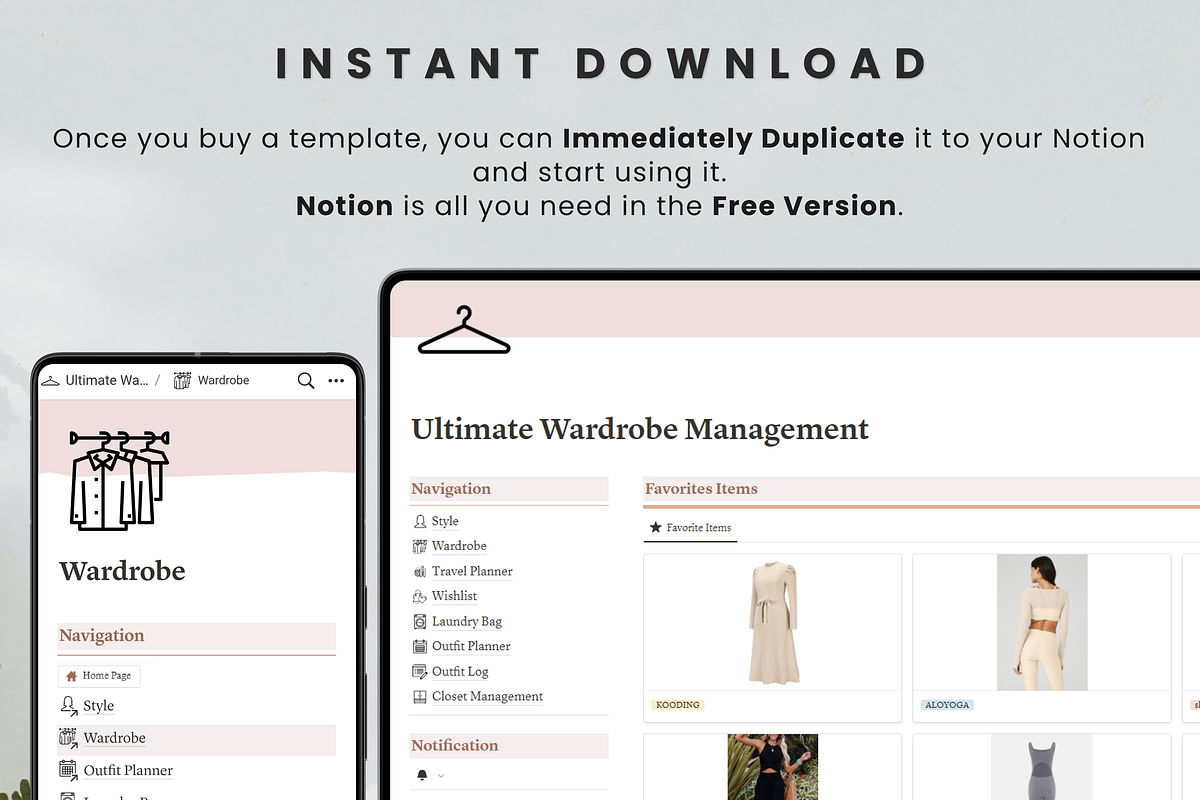Expand the dropdown arrow next to bell
1200x800 pixels.
pyautogui.click(x=441, y=776)
